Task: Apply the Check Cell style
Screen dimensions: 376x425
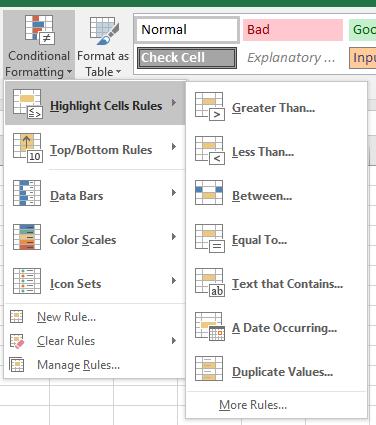Action: point(187,58)
